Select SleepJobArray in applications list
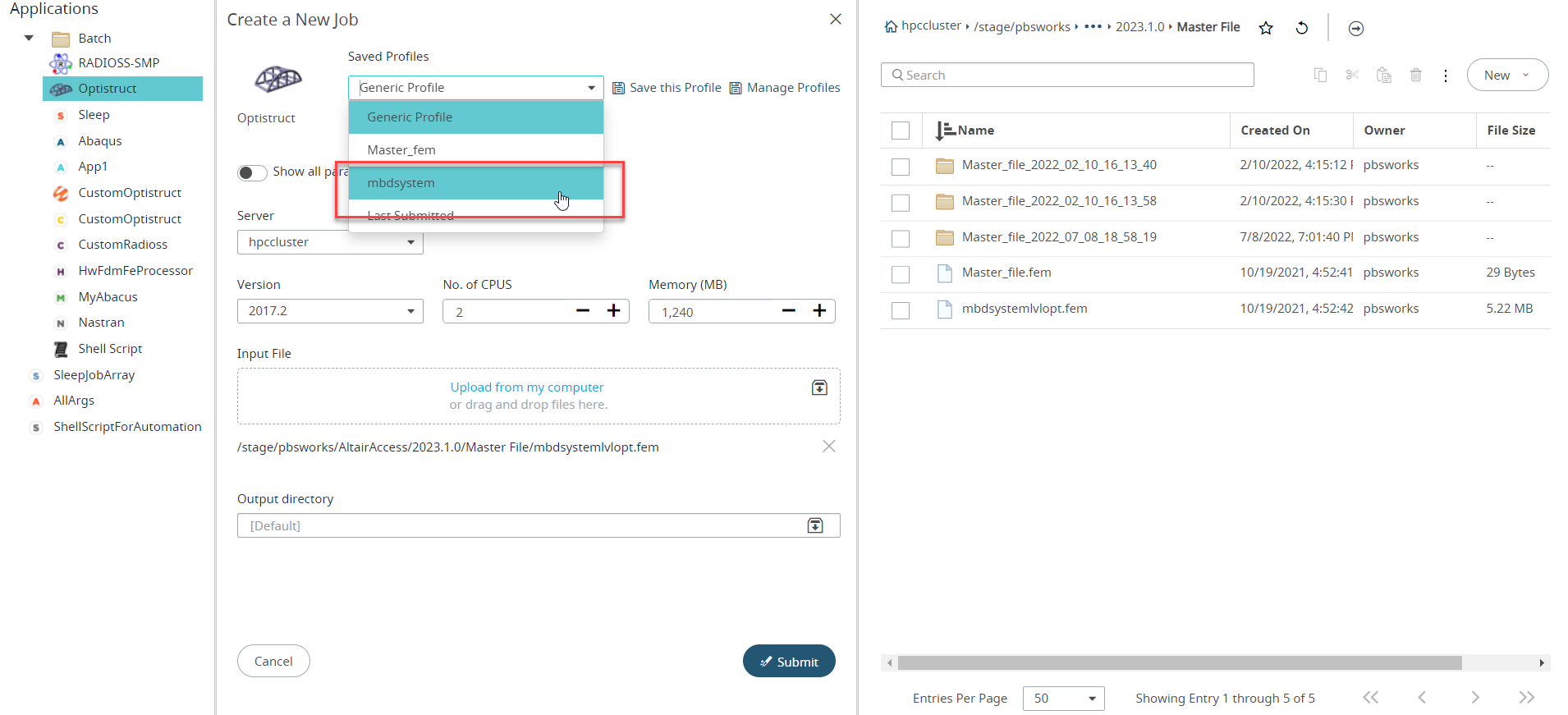 pos(94,375)
